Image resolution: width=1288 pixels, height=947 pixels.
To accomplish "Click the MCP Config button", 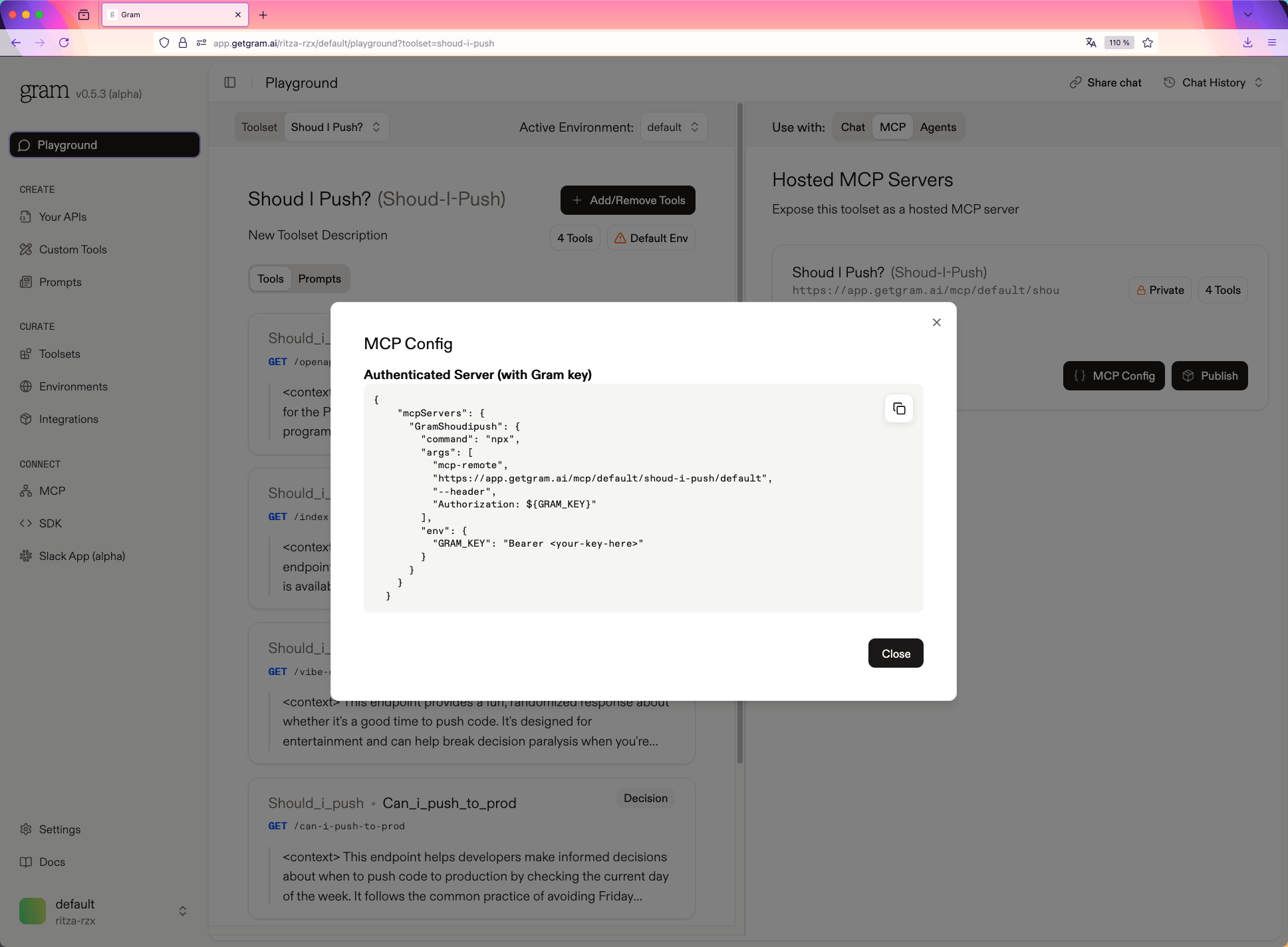I will coord(1114,376).
